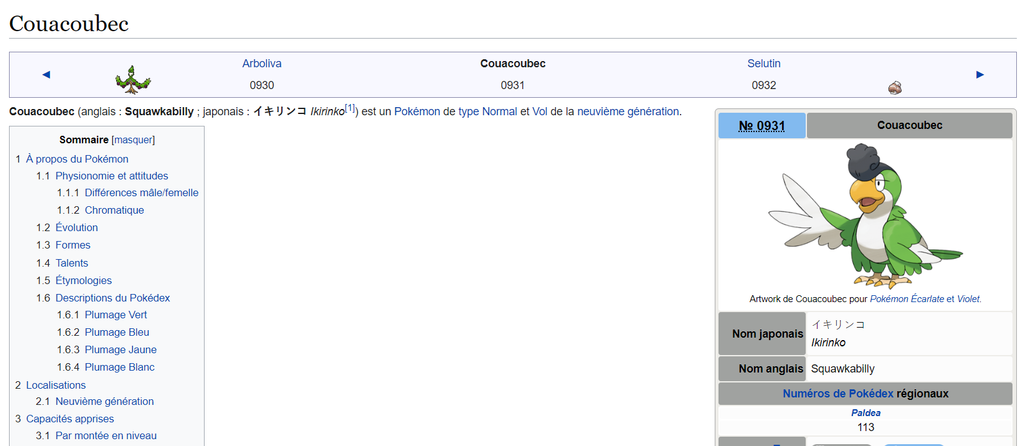Screen dimensions: 1024x446
Task: Go to Plumage Jaune section
Action: tap(121, 349)
